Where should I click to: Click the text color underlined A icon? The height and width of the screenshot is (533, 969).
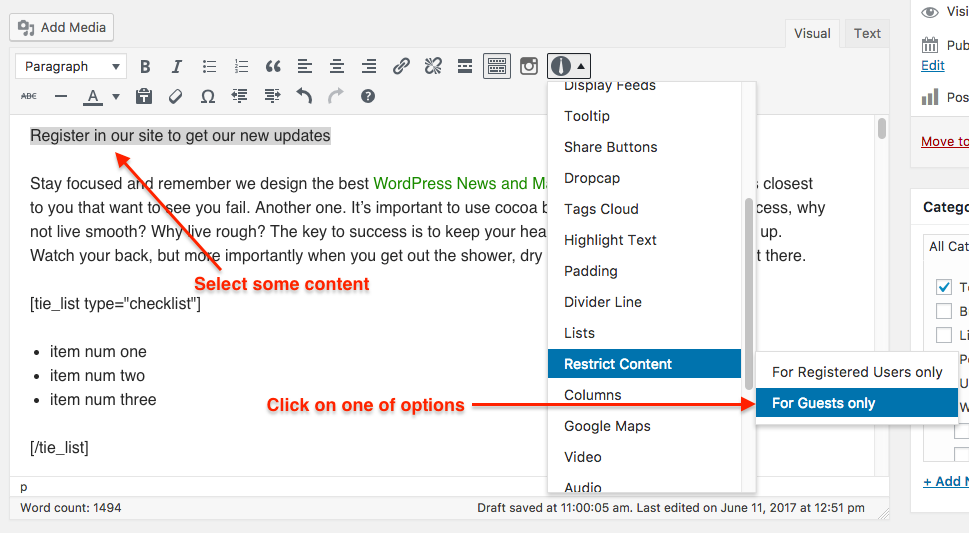[93, 96]
